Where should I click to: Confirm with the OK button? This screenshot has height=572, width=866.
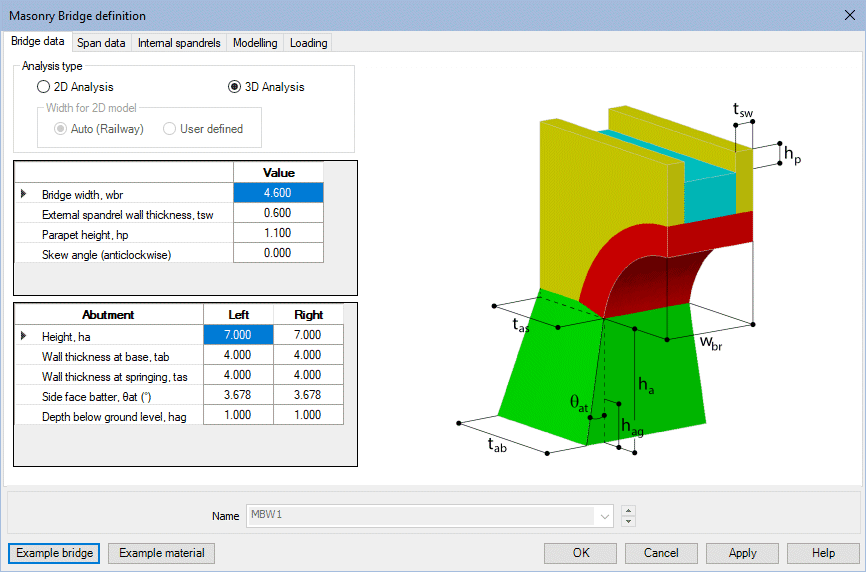[x=580, y=553]
